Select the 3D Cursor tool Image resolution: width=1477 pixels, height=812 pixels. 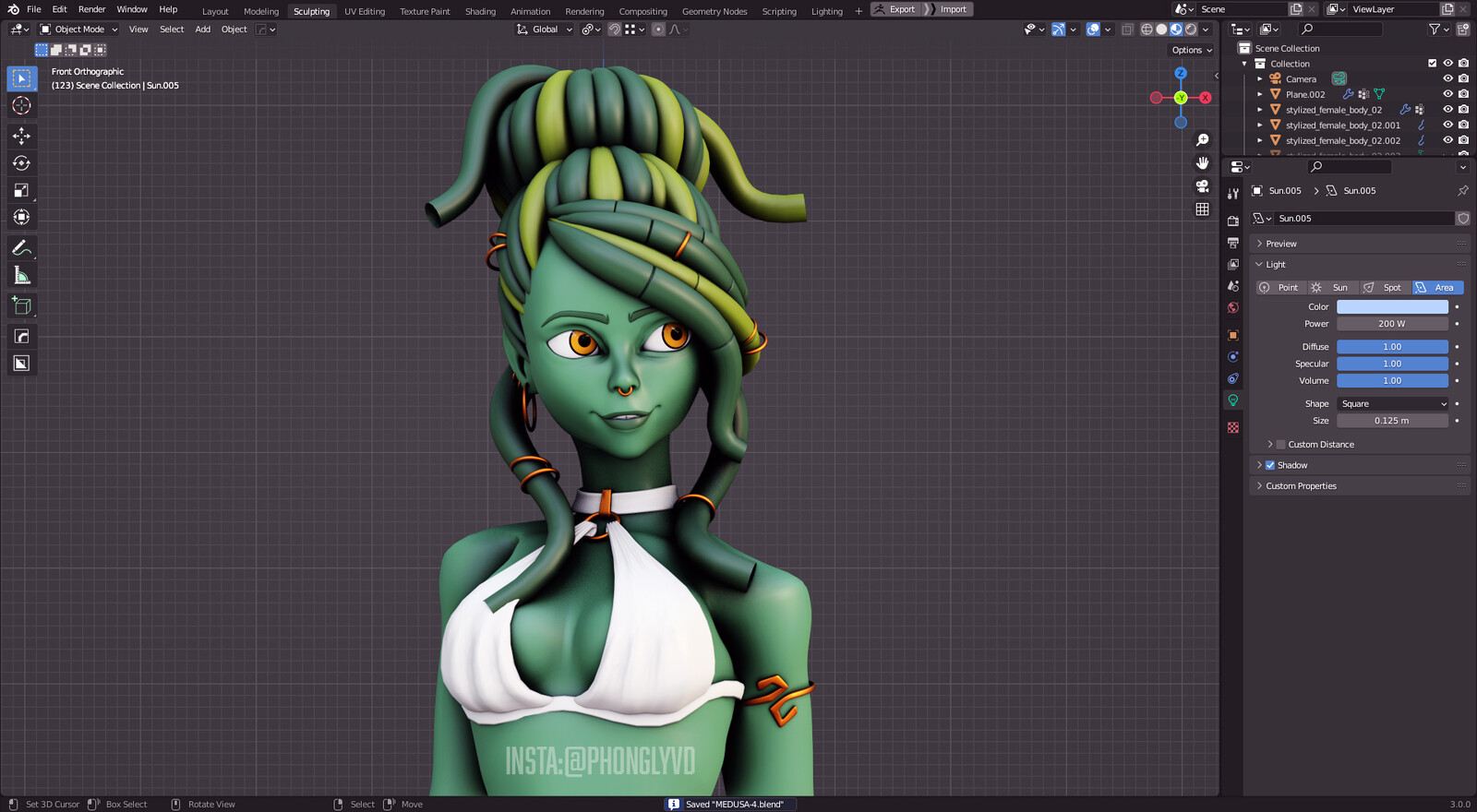(x=22, y=105)
